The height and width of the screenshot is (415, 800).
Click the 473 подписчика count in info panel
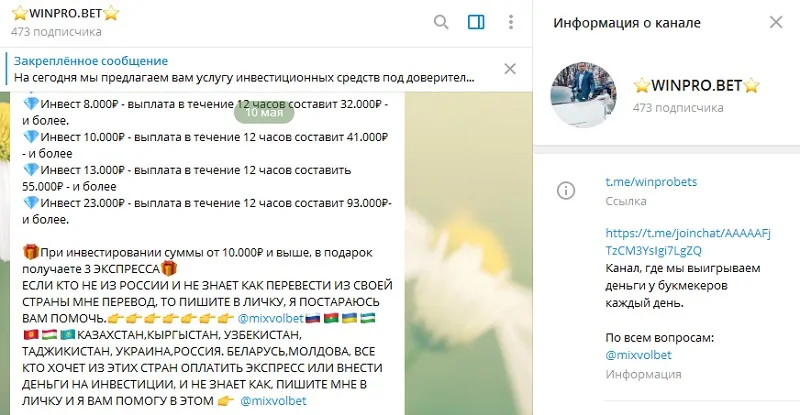point(678,108)
